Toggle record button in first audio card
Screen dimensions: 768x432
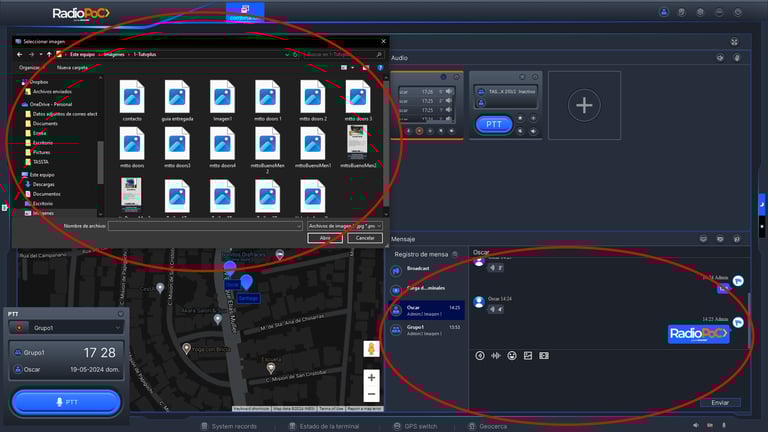419,131
